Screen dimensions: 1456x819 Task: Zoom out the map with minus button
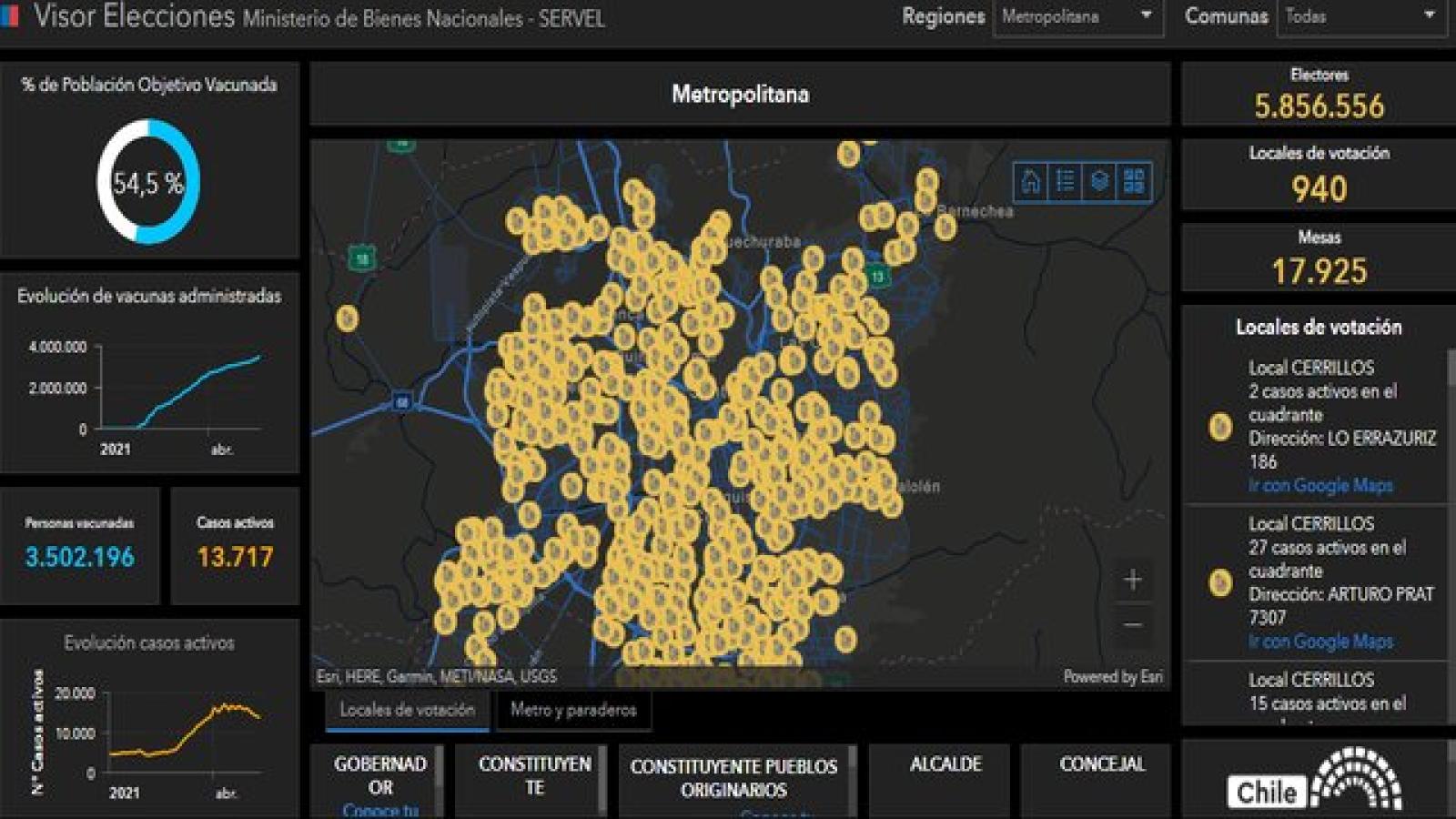pyautogui.click(x=1133, y=625)
